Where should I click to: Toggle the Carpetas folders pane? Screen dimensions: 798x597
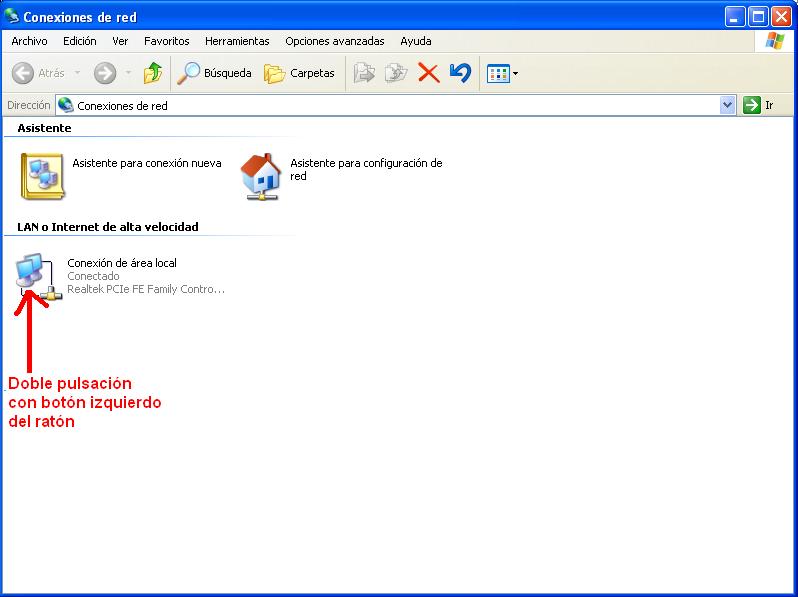(x=299, y=73)
